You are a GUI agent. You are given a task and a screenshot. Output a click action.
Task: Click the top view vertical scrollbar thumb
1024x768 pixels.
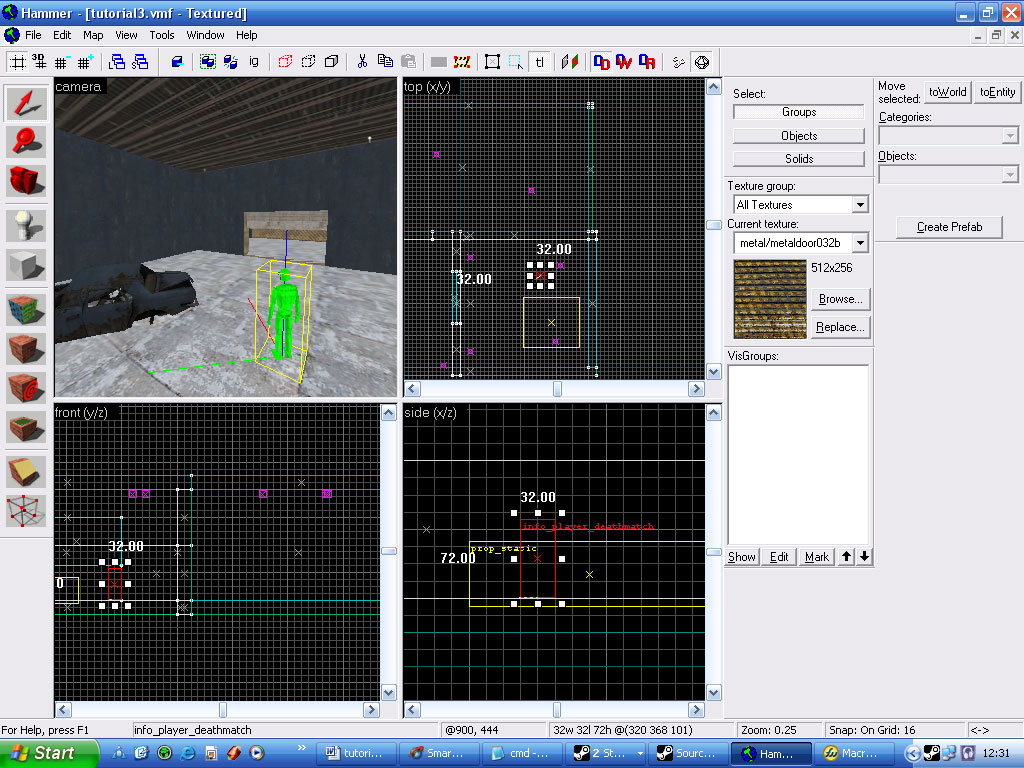tap(713, 225)
